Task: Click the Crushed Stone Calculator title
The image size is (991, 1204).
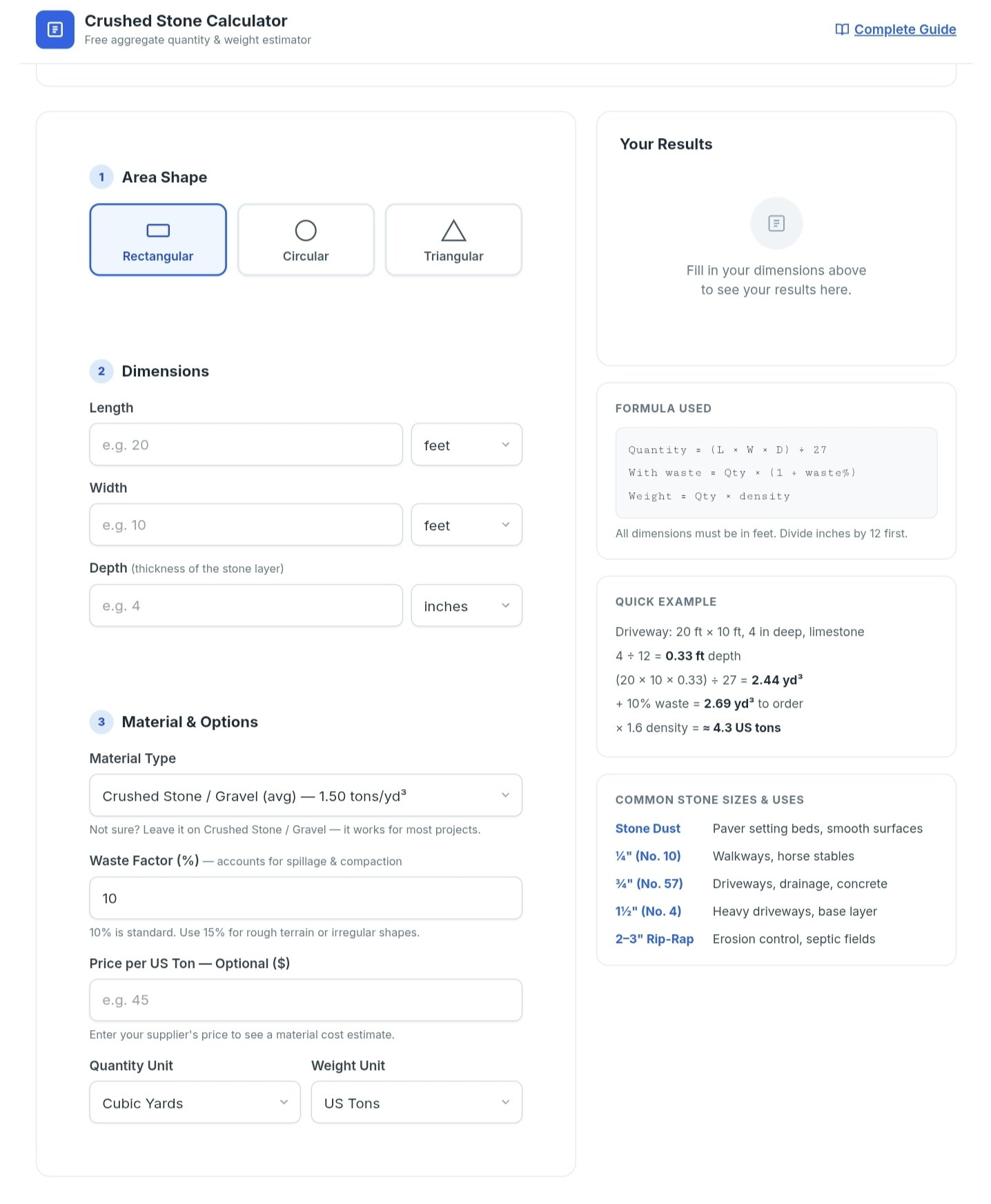Action: (186, 21)
